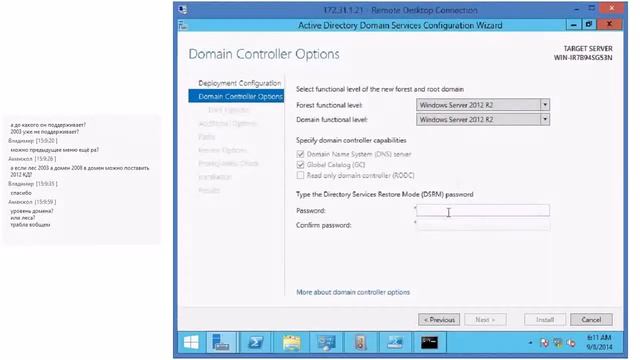Click the Install button
The width and height of the screenshot is (640, 360).
point(545,320)
